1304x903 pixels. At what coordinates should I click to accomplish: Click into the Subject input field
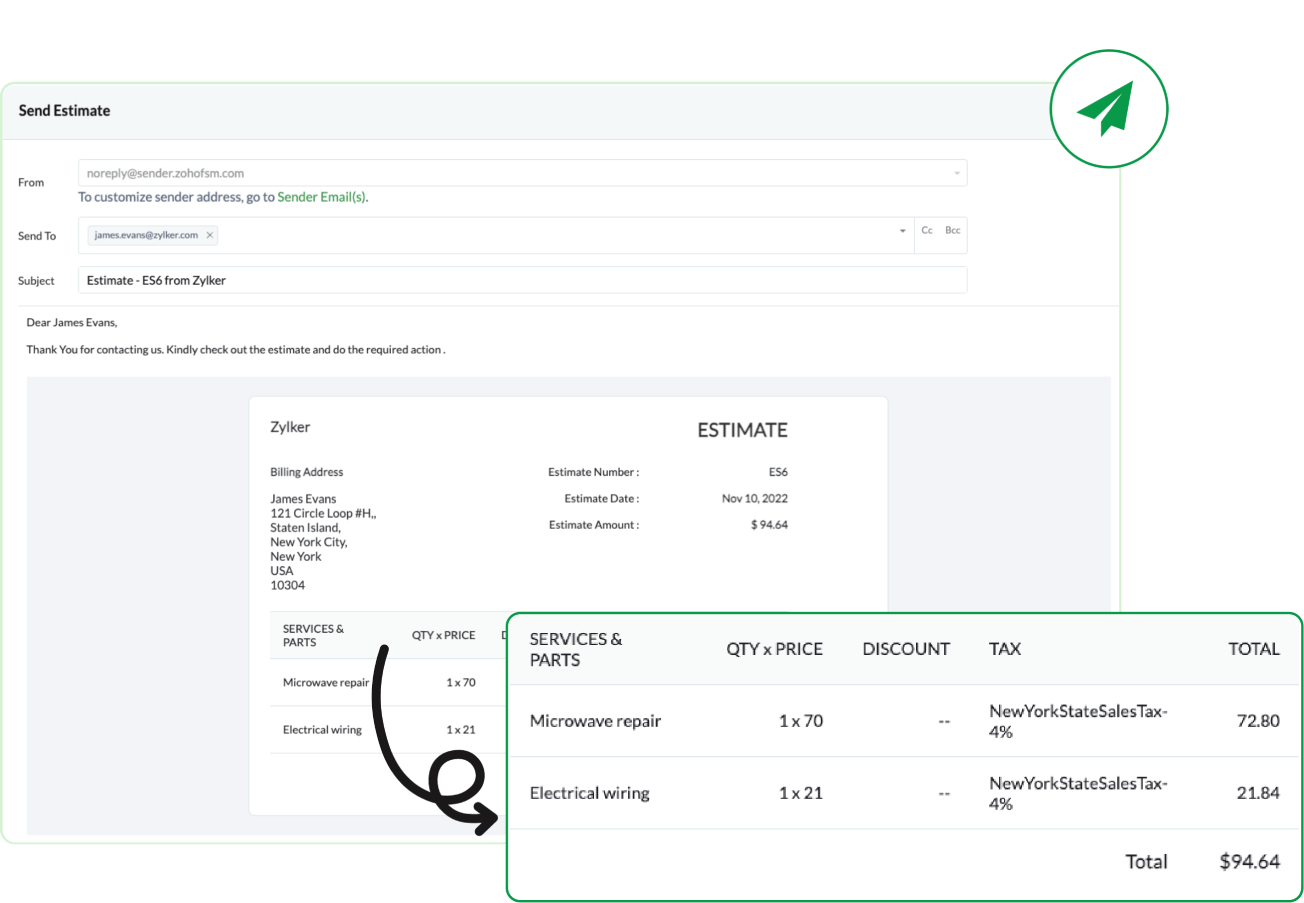[522, 280]
